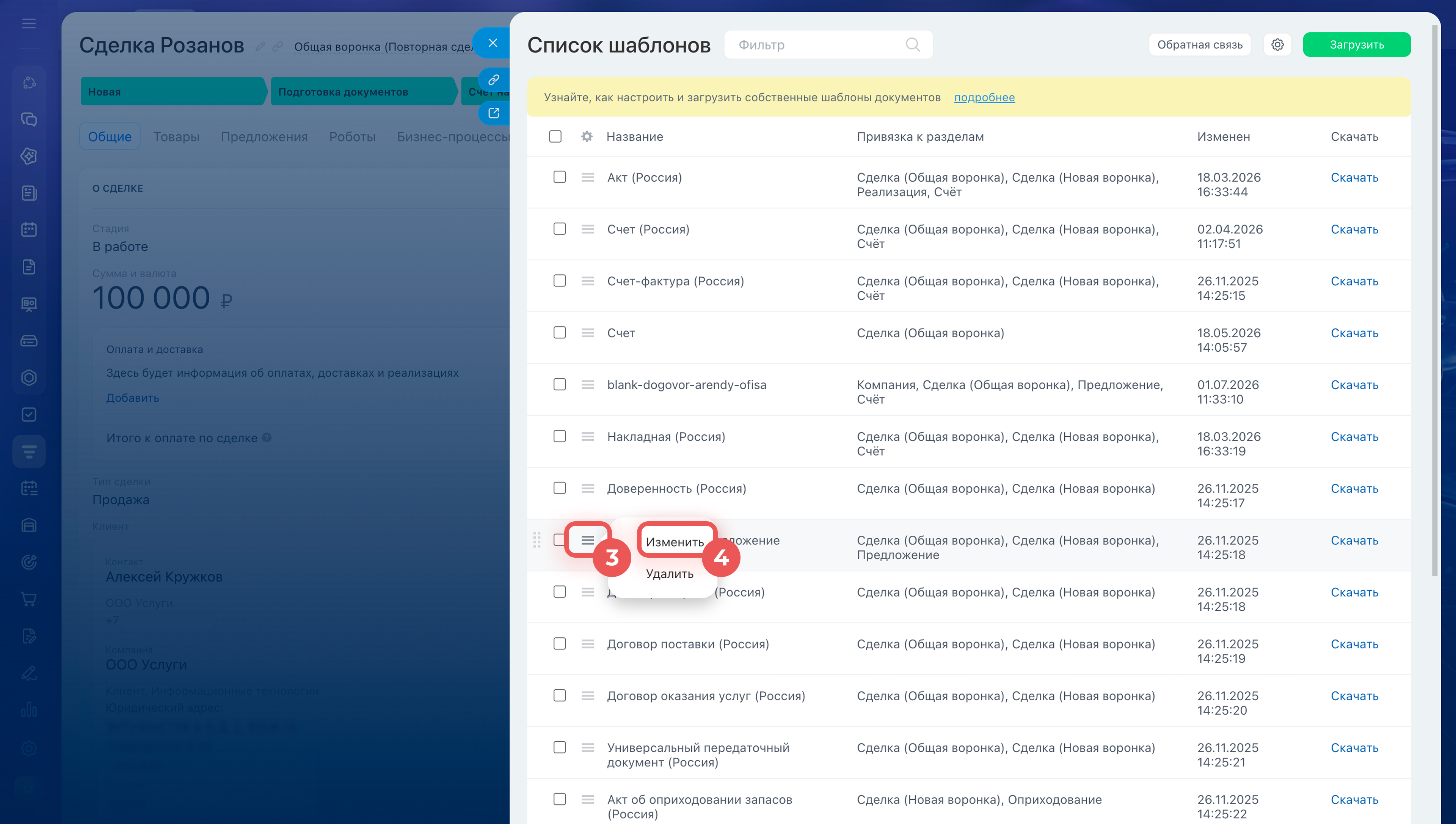Viewport: 1456px width, 824px height.
Task: Switch to the Предложения tab of the deal
Action: [x=264, y=137]
